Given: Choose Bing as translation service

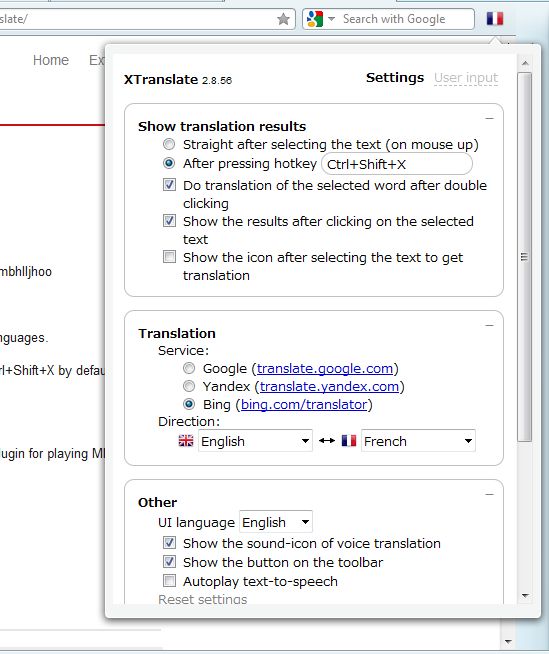Looking at the screenshot, I should [x=189, y=404].
